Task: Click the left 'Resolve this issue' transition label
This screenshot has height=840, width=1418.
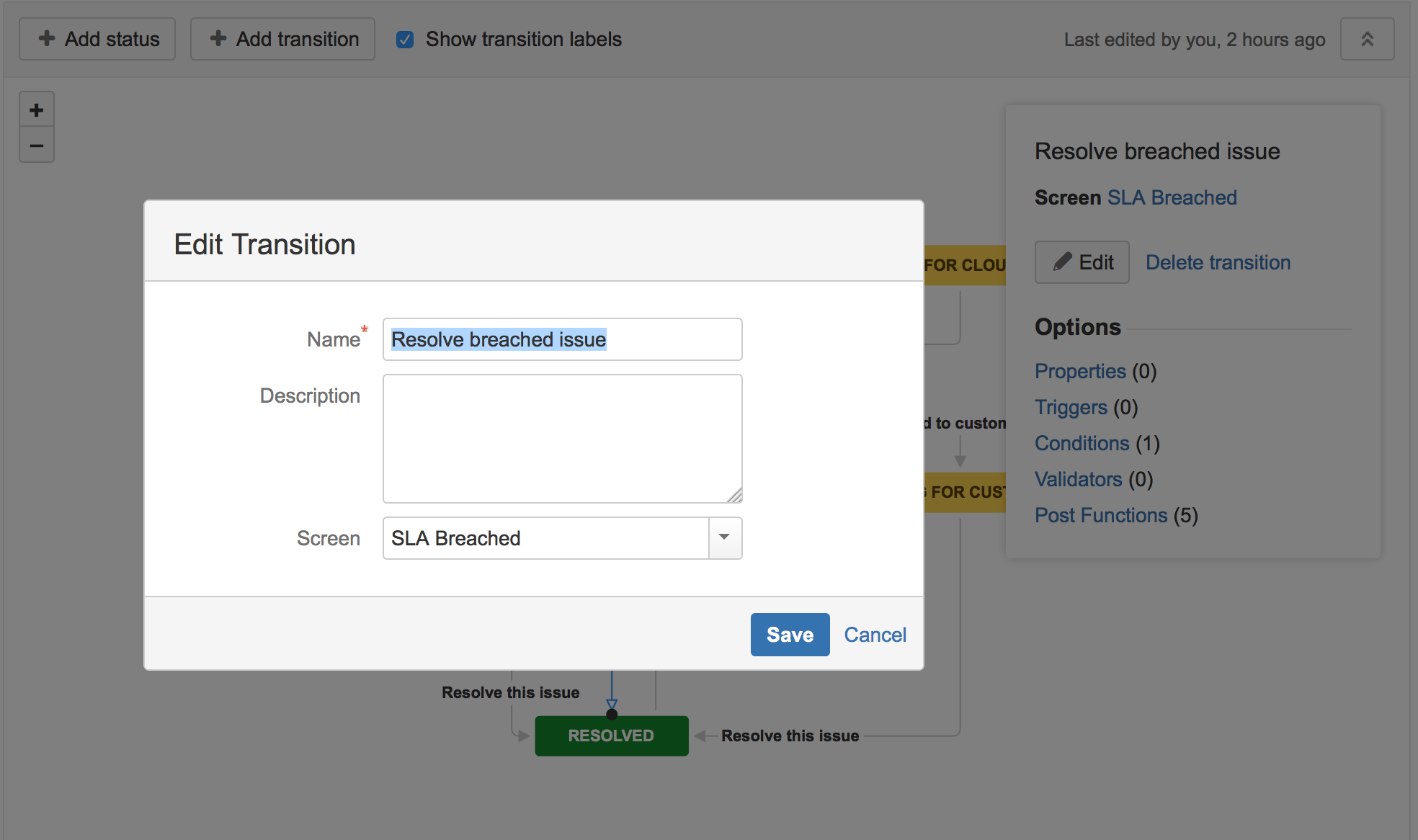Action: [x=510, y=692]
